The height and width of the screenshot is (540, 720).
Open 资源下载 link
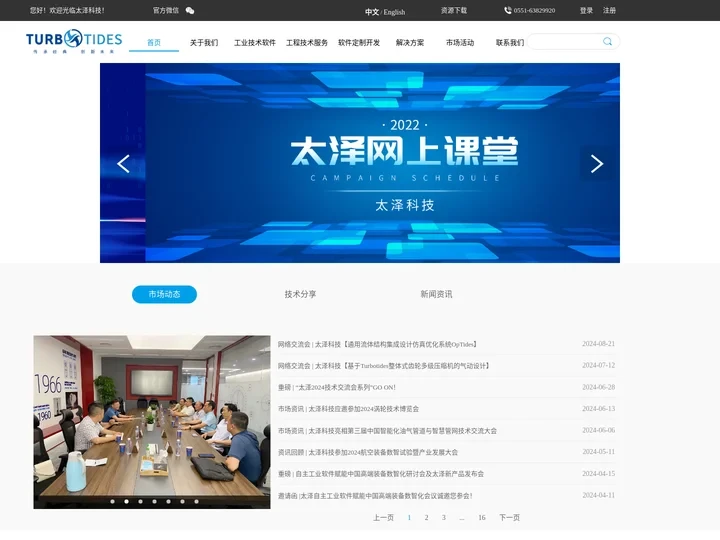click(x=454, y=11)
